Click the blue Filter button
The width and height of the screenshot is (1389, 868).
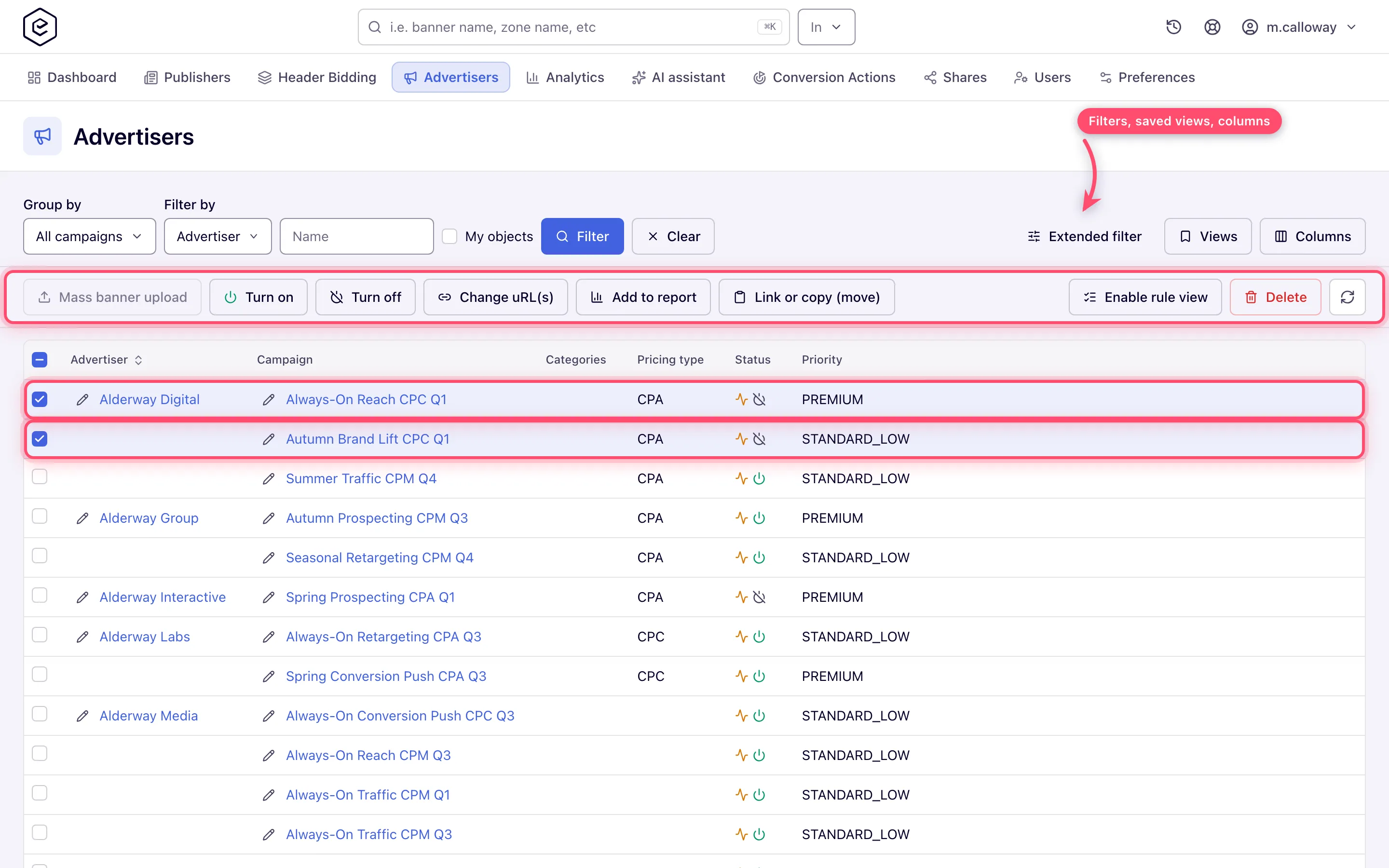point(582,236)
